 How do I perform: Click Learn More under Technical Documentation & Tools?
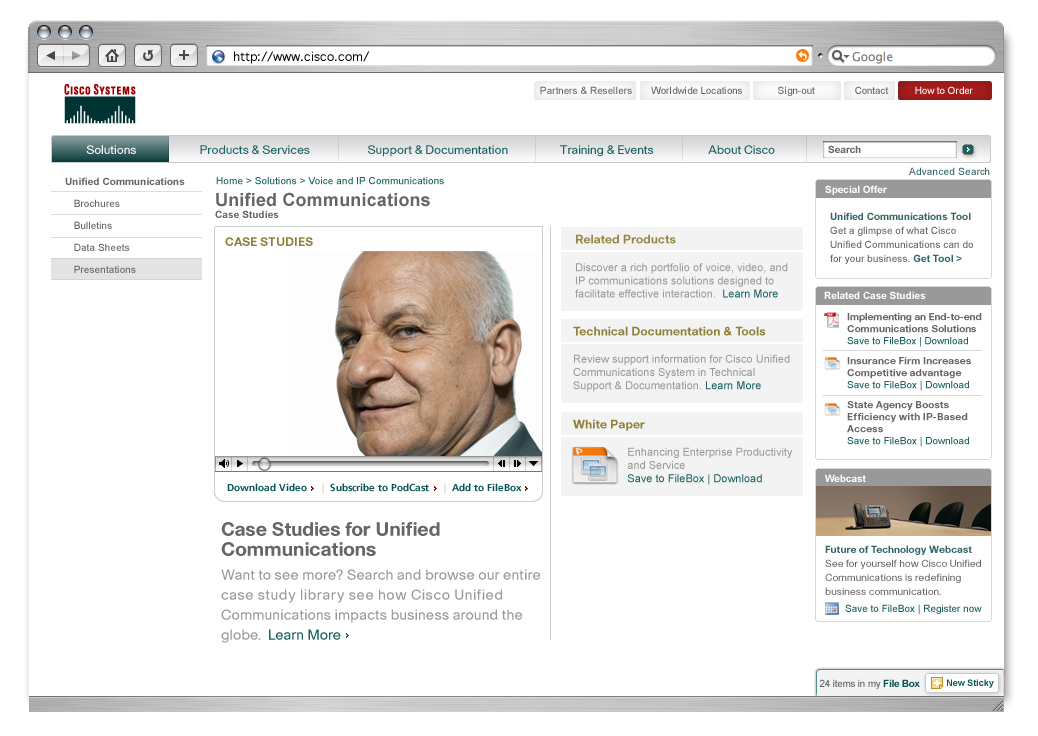(x=733, y=386)
